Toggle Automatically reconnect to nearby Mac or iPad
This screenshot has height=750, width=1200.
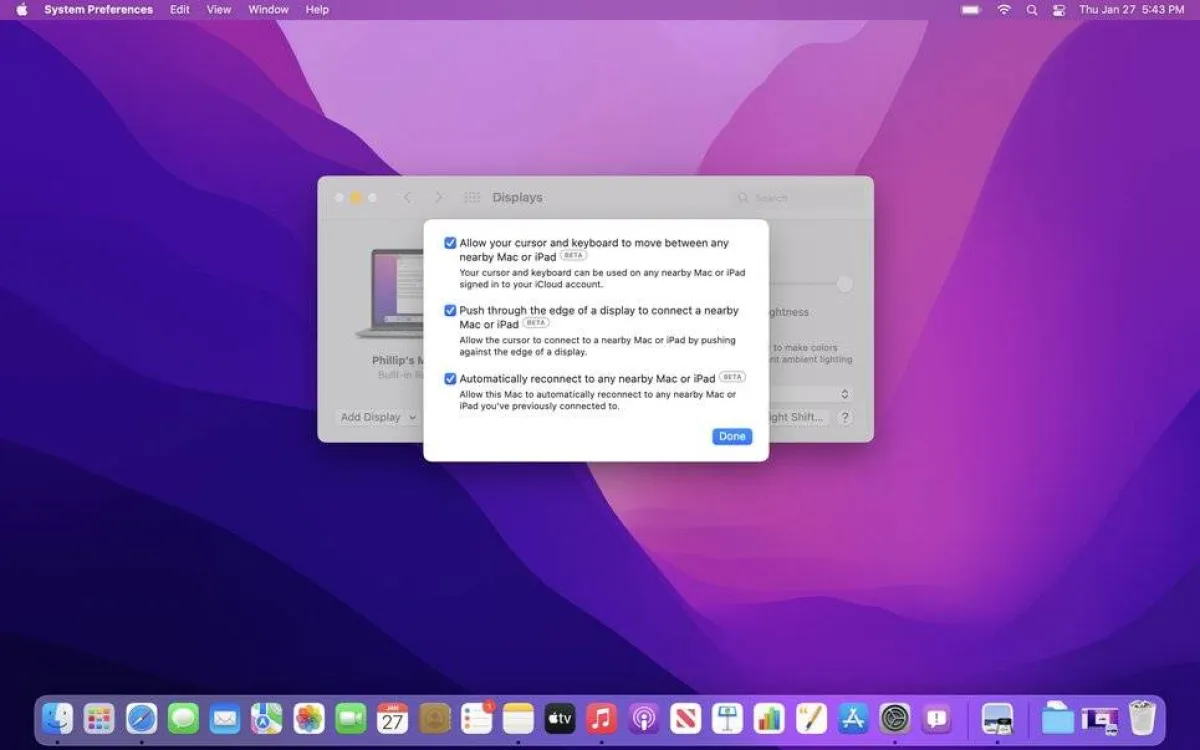point(450,379)
